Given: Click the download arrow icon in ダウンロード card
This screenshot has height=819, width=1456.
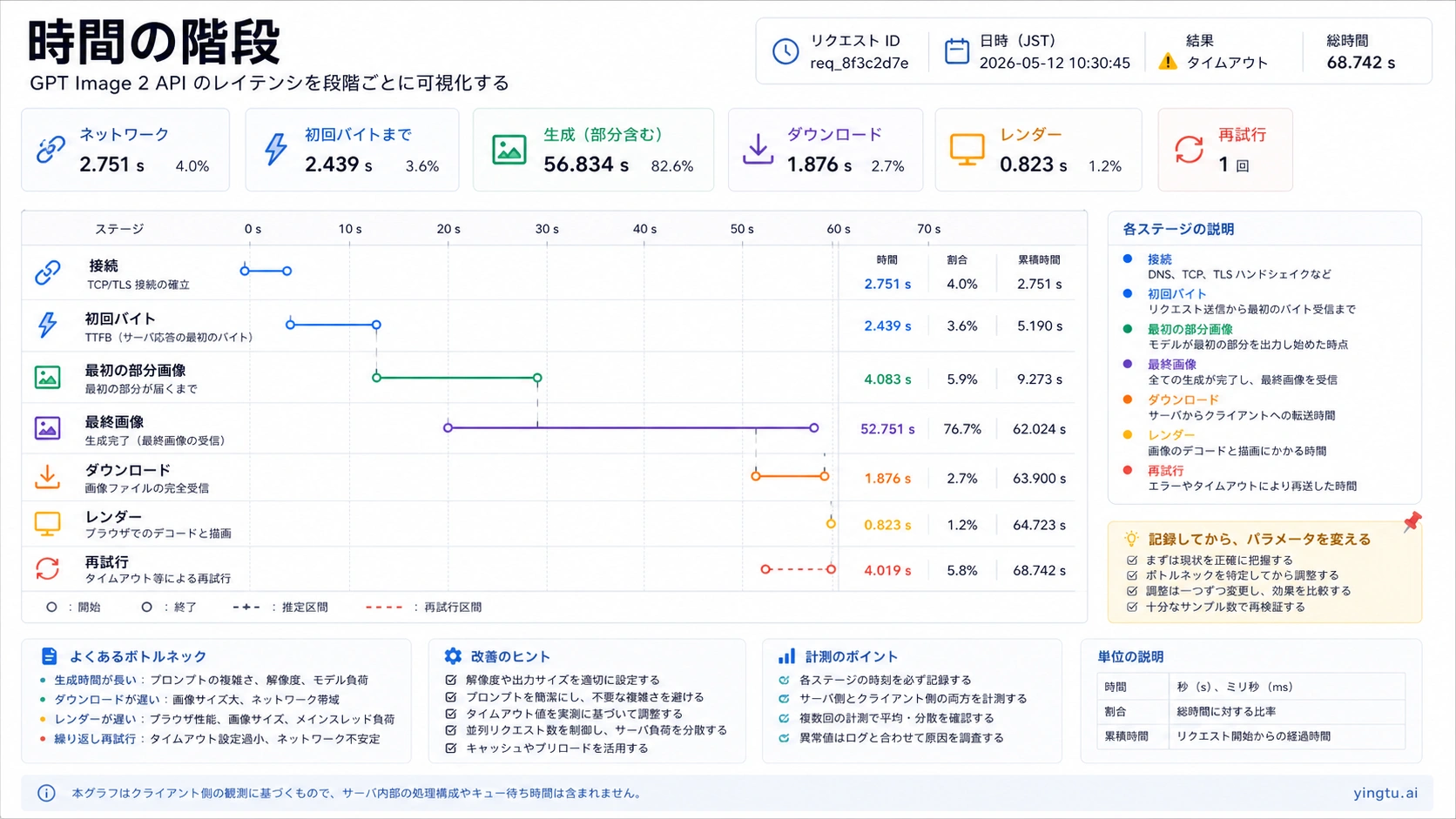Looking at the screenshot, I should point(758,149).
